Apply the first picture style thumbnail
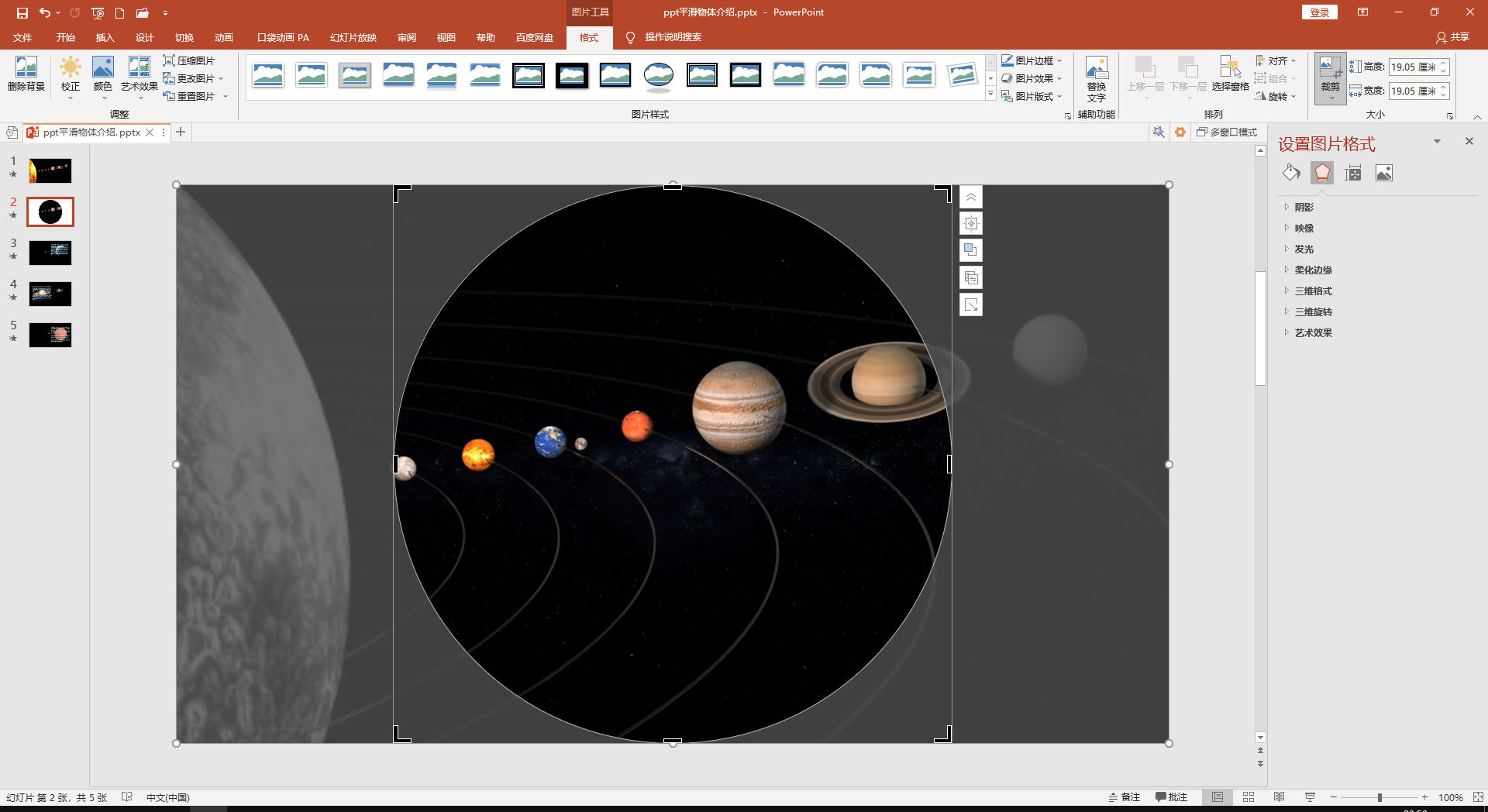The width and height of the screenshot is (1488, 812). click(268, 75)
